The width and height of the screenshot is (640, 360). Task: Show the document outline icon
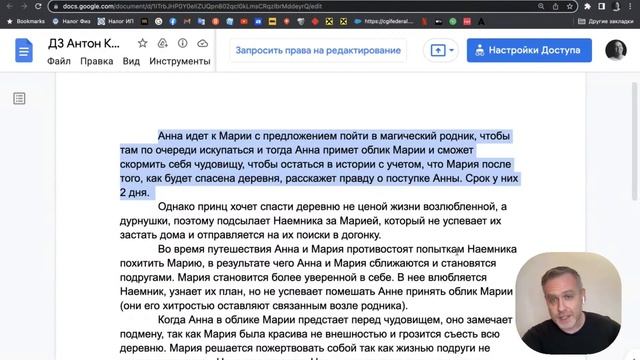tap(19, 98)
